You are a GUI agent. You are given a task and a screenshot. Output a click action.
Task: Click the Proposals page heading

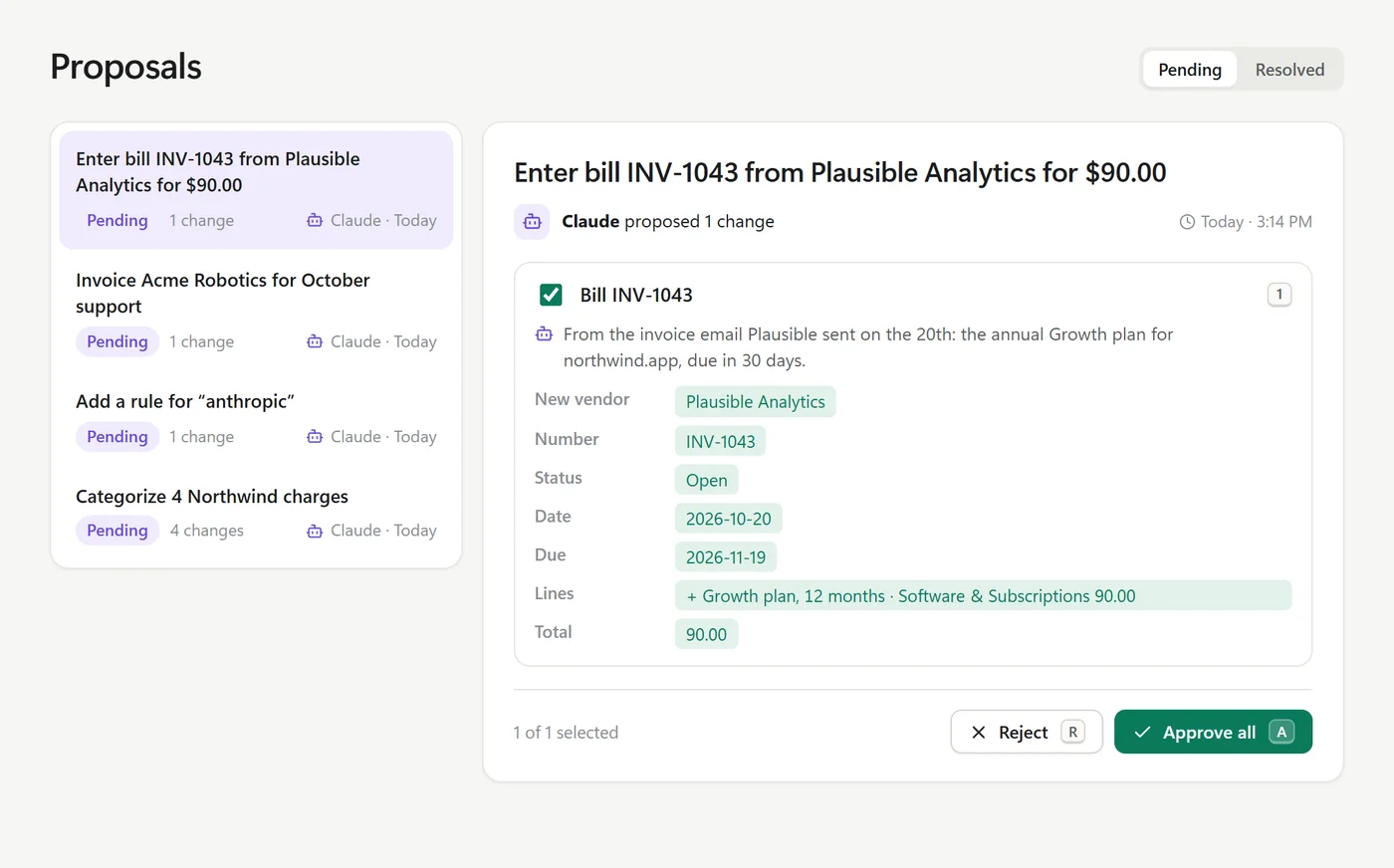click(126, 67)
